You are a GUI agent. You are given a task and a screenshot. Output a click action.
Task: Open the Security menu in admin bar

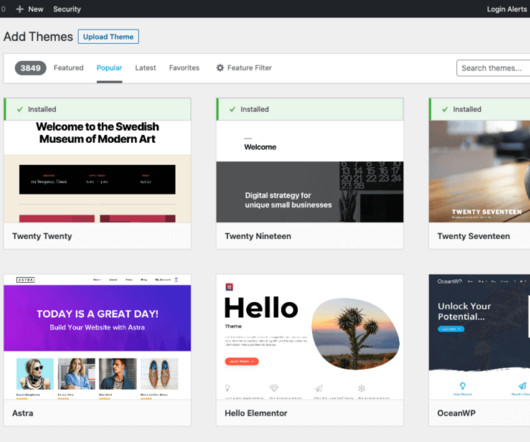click(x=67, y=9)
